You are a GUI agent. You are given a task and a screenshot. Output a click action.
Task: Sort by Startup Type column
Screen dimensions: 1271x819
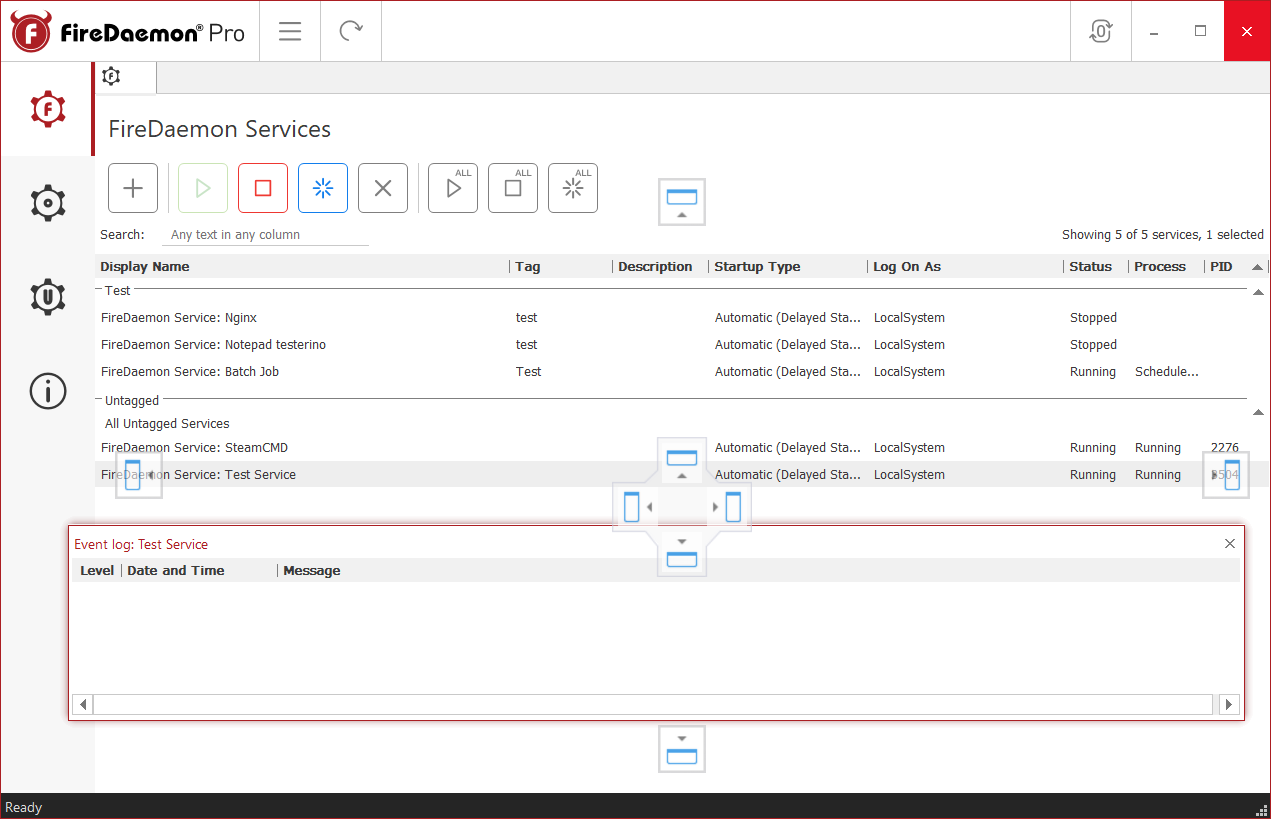pos(788,267)
